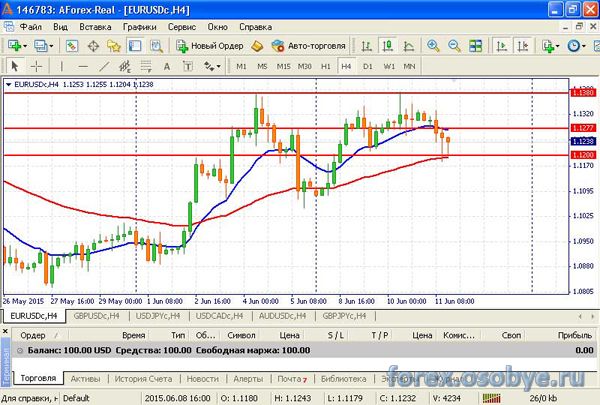
Task: Zoom out on the chart
Action: coord(454,46)
